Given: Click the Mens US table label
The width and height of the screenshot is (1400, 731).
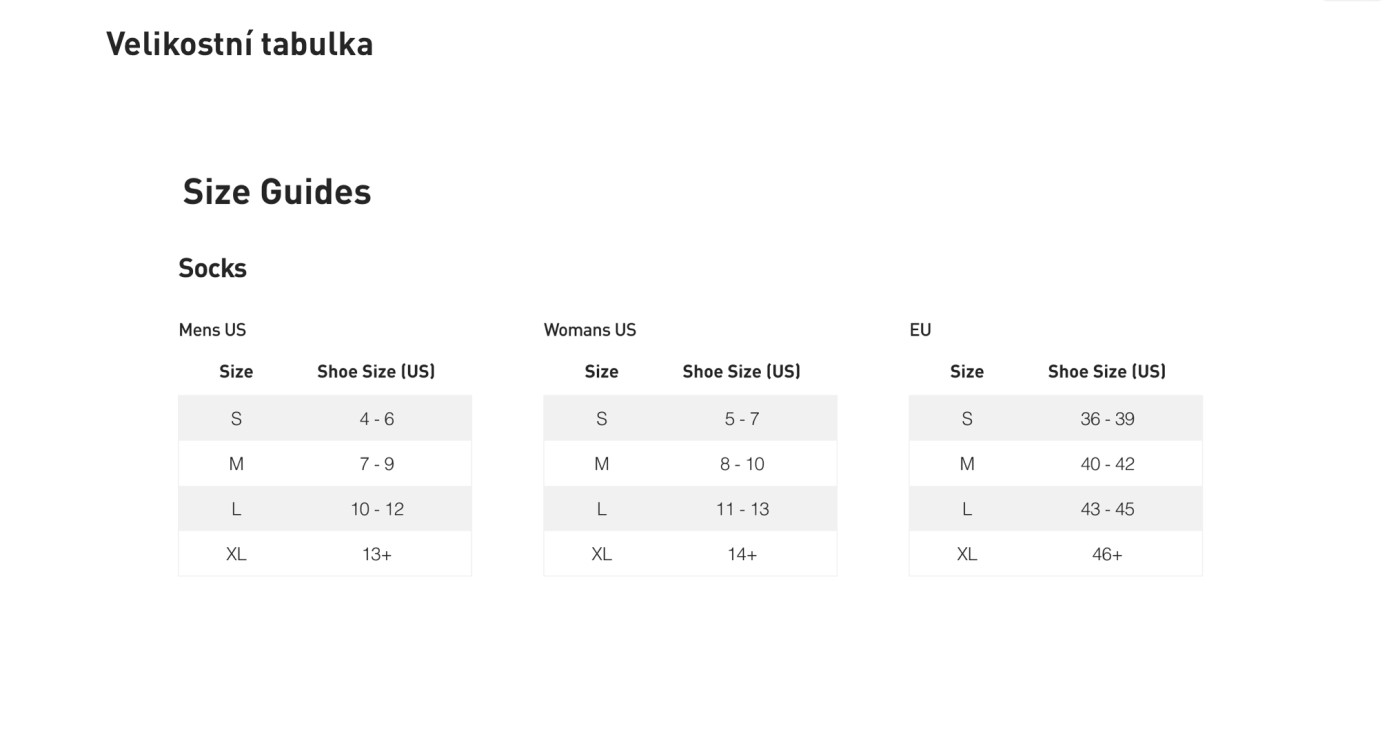Looking at the screenshot, I should (212, 330).
